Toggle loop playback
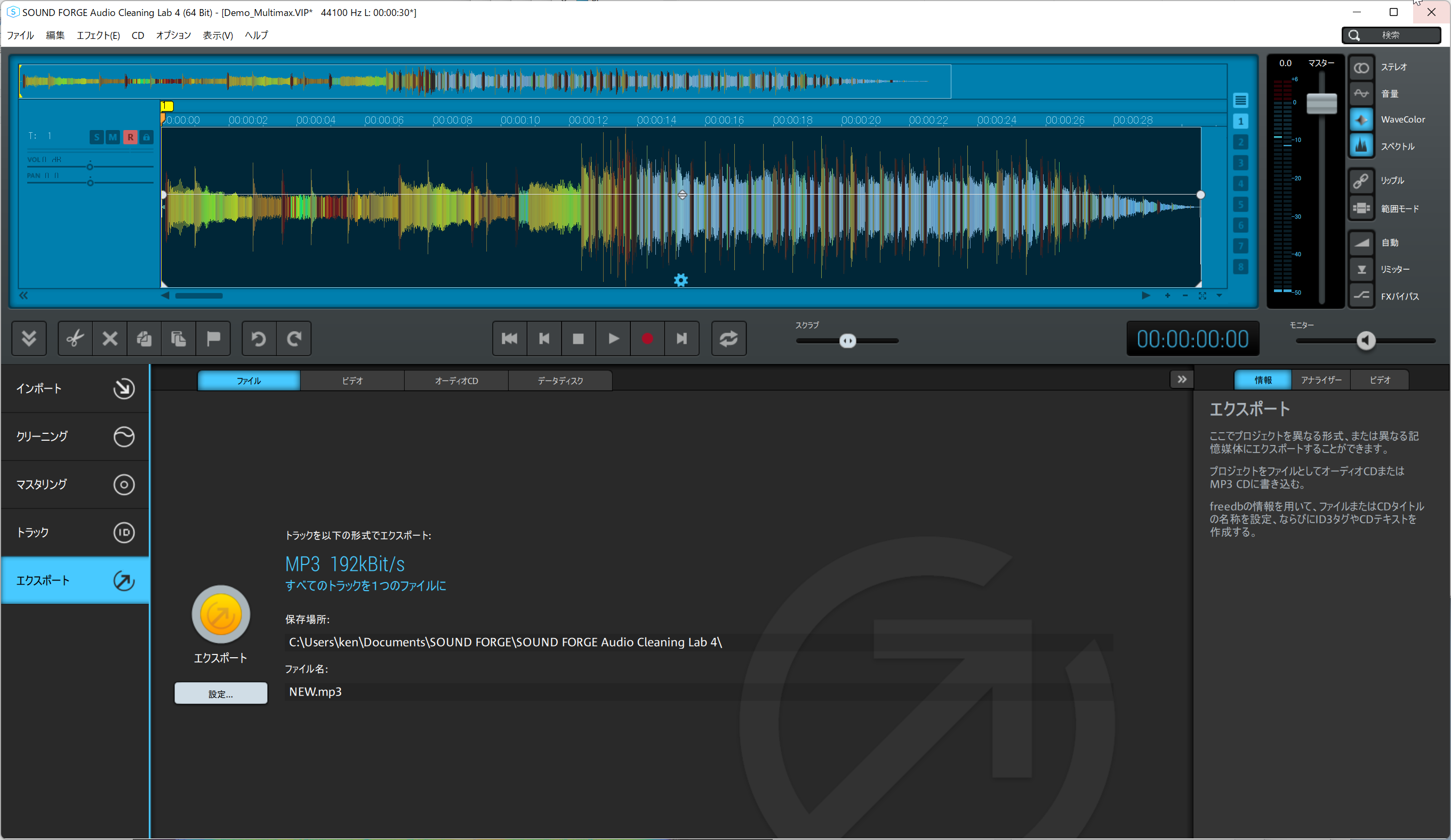This screenshot has width=1451, height=840. (728, 338)
